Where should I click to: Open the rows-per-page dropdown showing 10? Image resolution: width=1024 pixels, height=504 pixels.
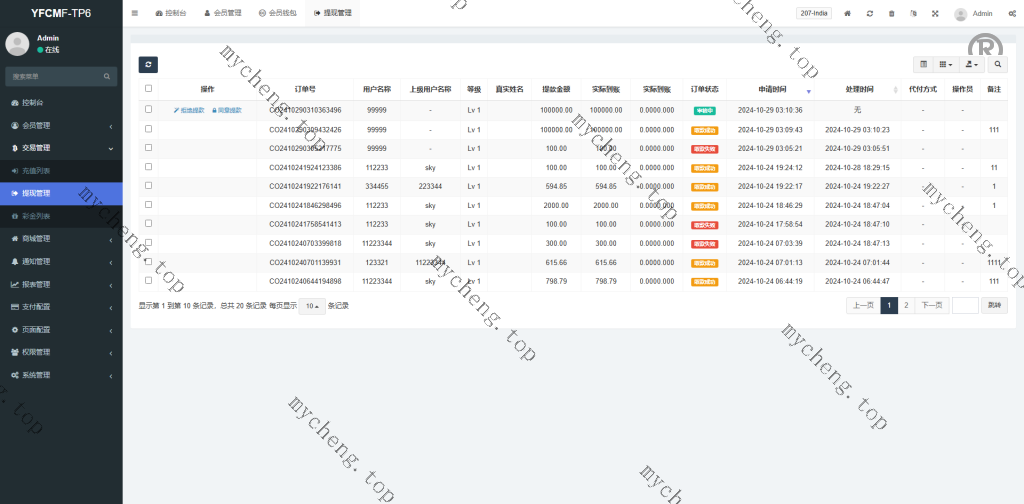311,306
